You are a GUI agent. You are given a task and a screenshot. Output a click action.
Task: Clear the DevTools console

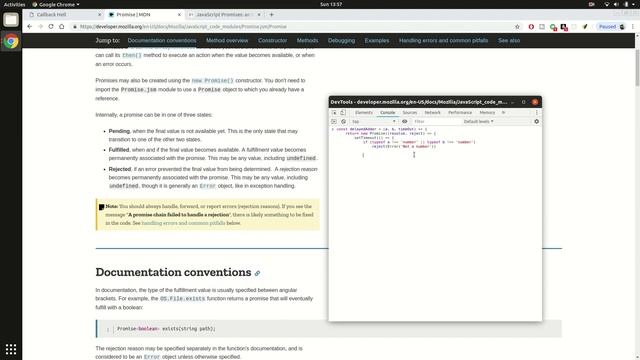tap(343, 122)
